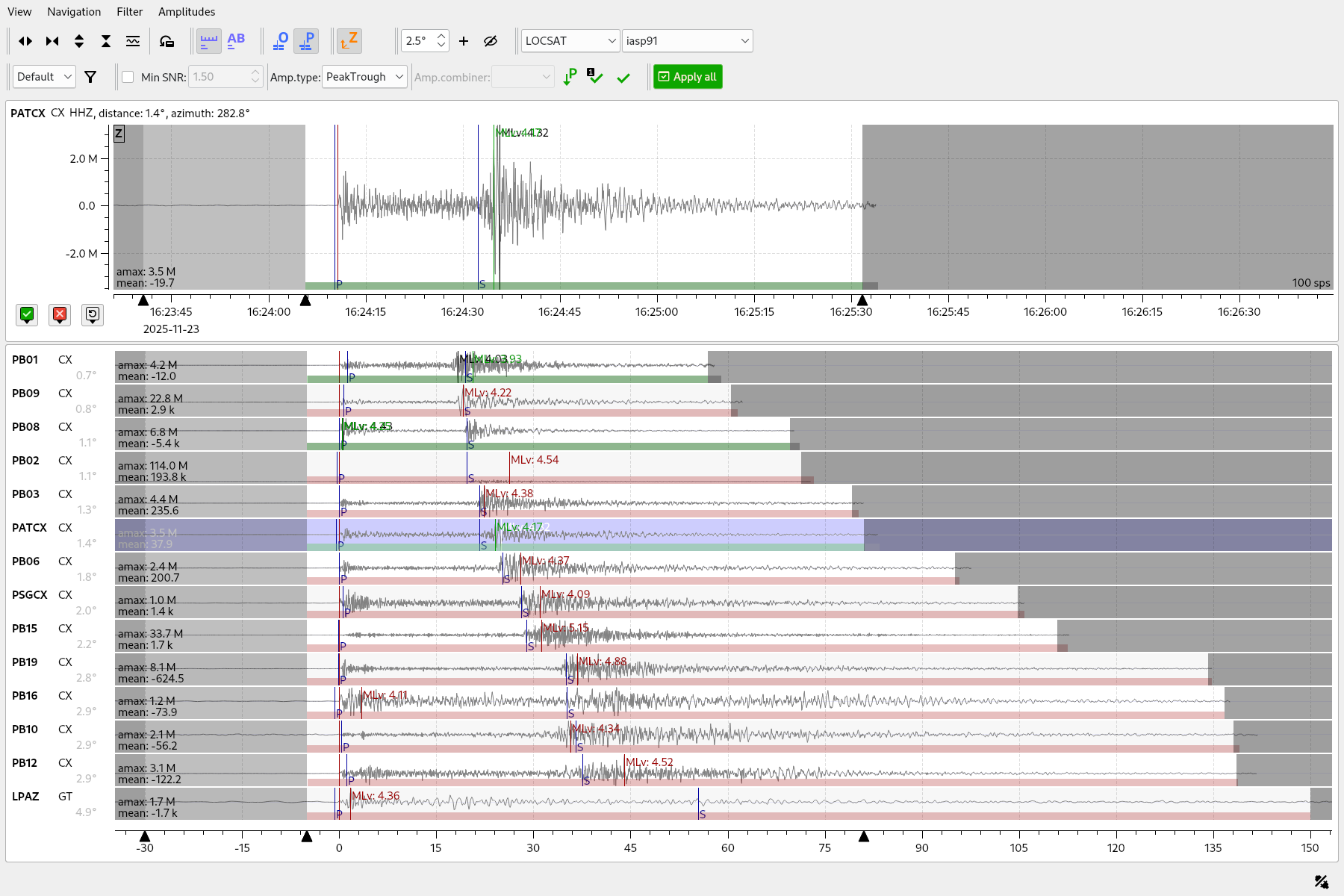Click the funnel filter icon

point(90,77)
